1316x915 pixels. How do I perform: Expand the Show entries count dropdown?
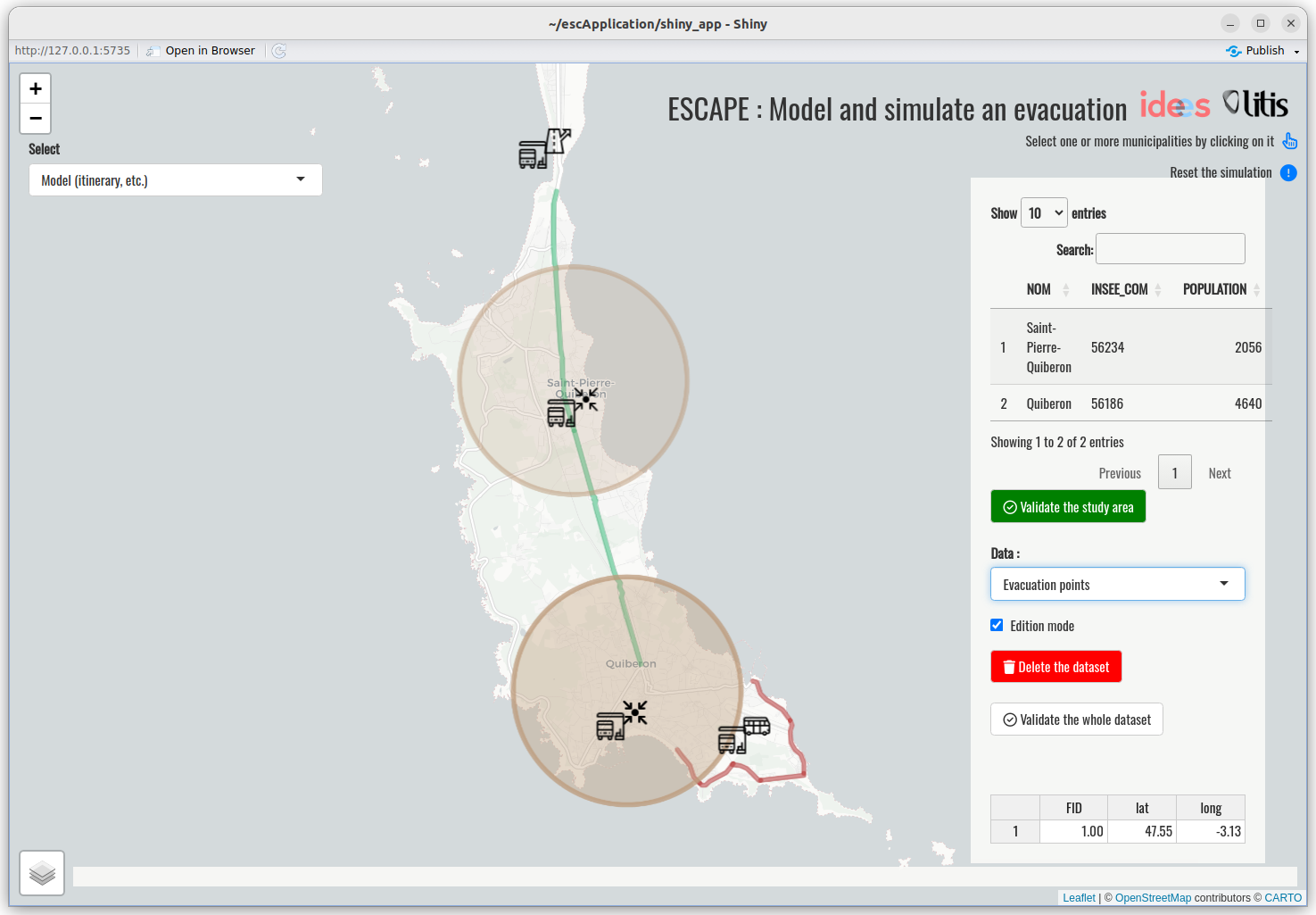pyautogui.click(x=1044, y=213)
